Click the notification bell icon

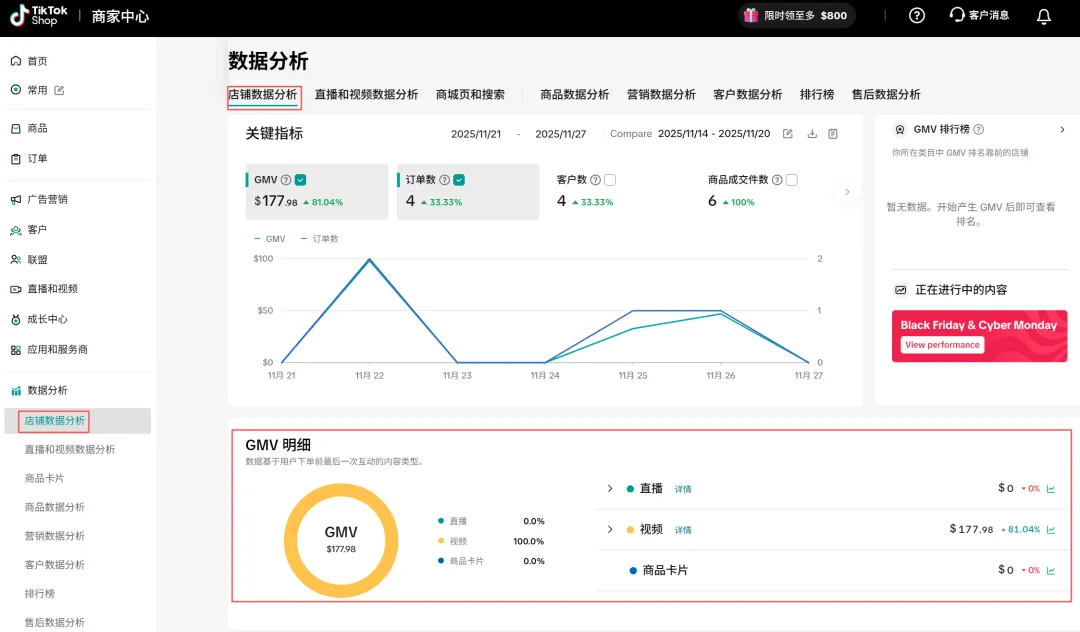1044,16
